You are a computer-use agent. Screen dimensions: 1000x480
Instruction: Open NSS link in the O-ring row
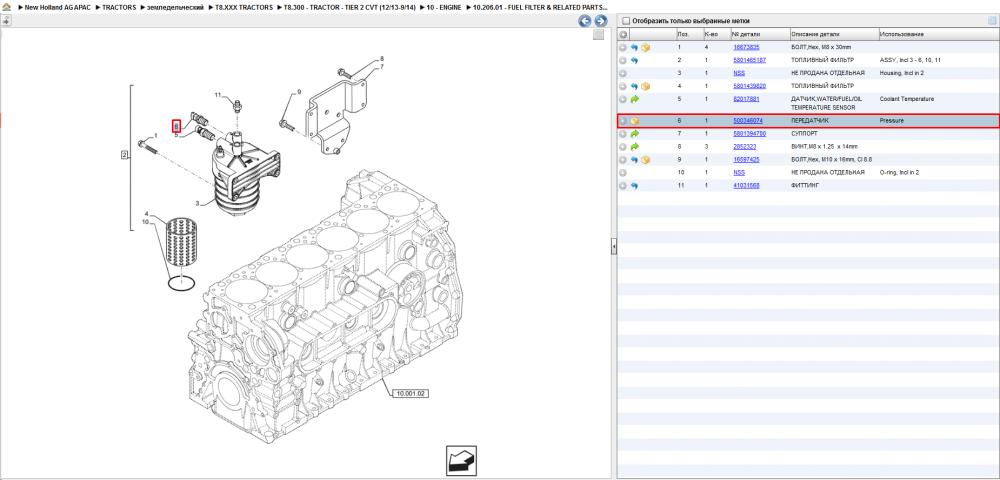[x=739, y=172]
